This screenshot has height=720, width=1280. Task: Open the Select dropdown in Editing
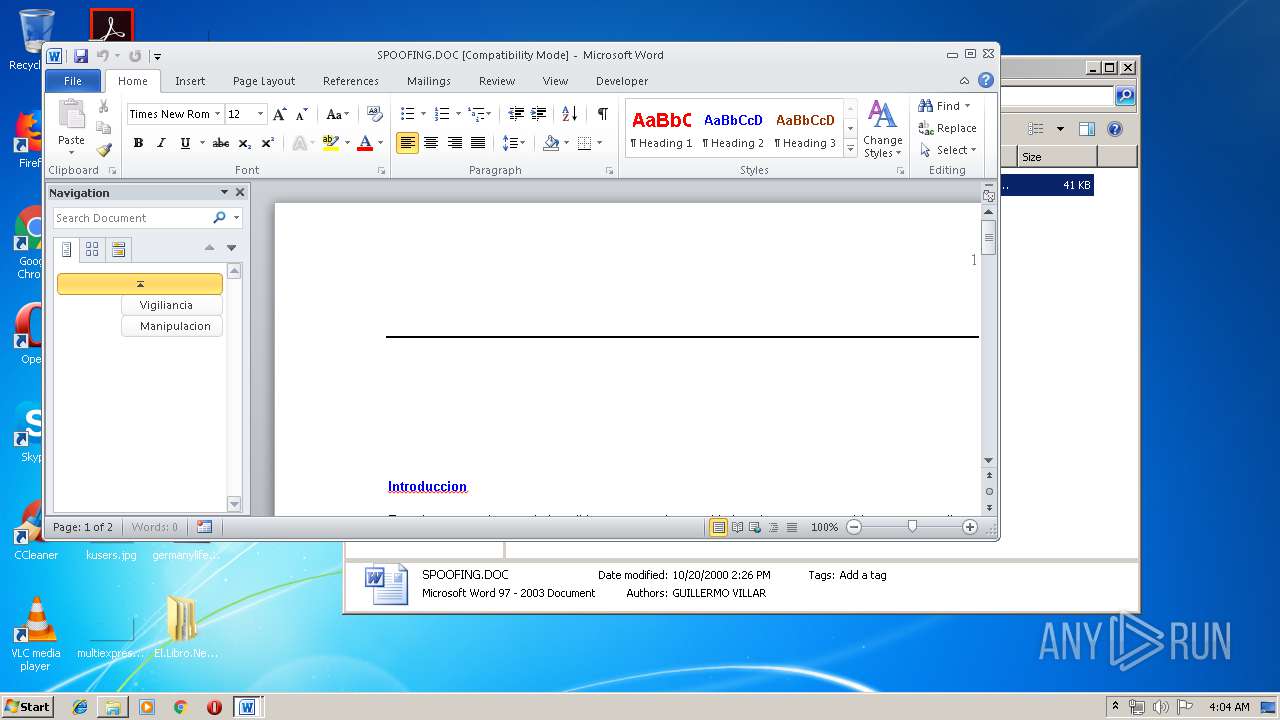pyautogui.click(x=948, y=150)
